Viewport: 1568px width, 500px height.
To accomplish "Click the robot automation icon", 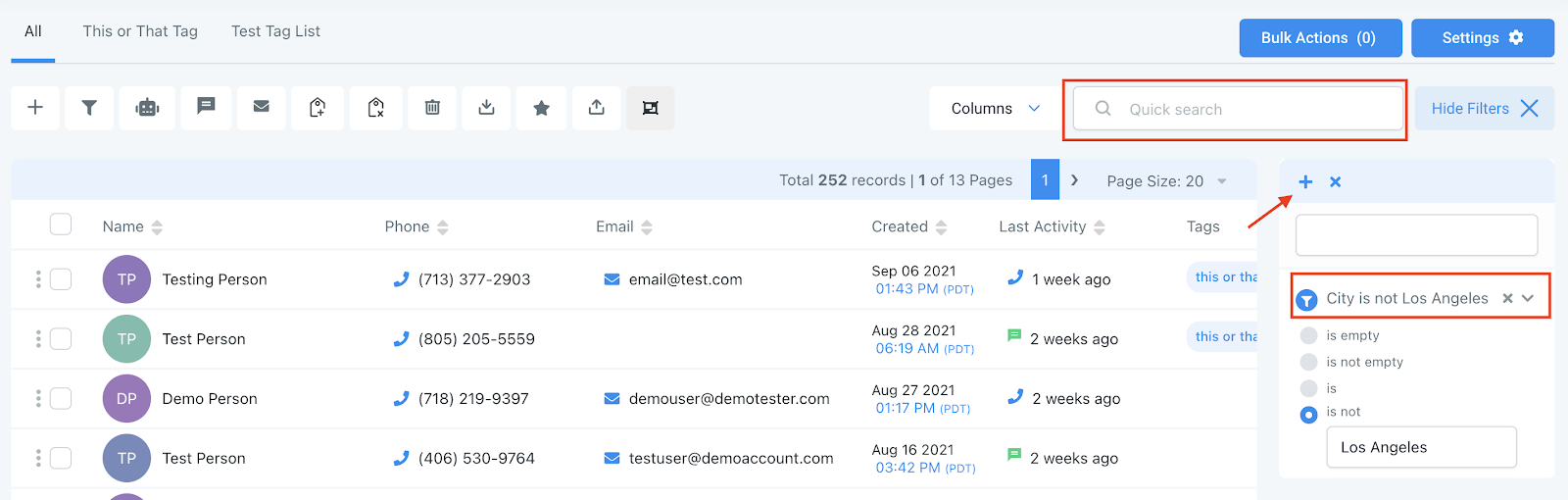I will coord(147,108).
